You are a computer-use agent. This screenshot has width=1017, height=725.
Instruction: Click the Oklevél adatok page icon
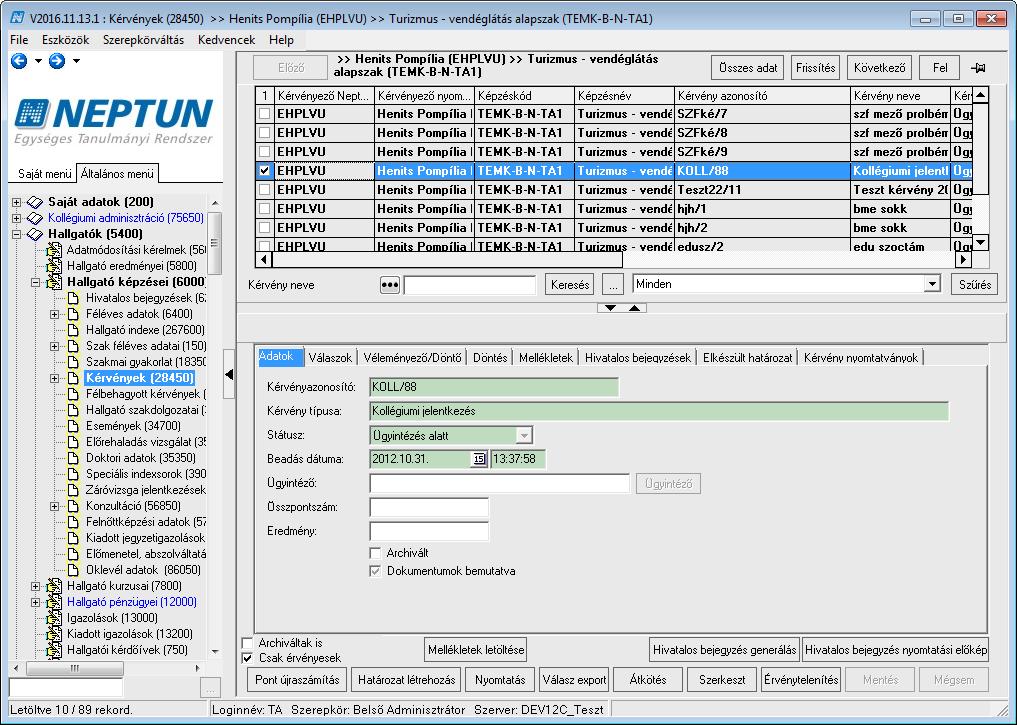click(74, 570)
